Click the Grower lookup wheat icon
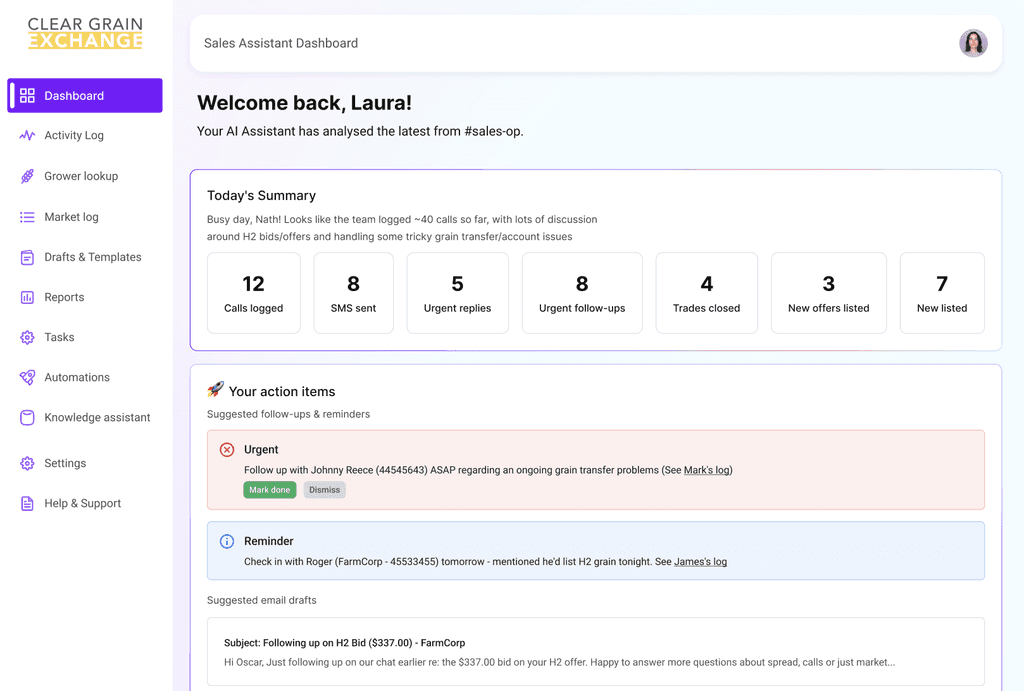The height and width of the screenshot is (691, 1024). click(x=27, y=176)
